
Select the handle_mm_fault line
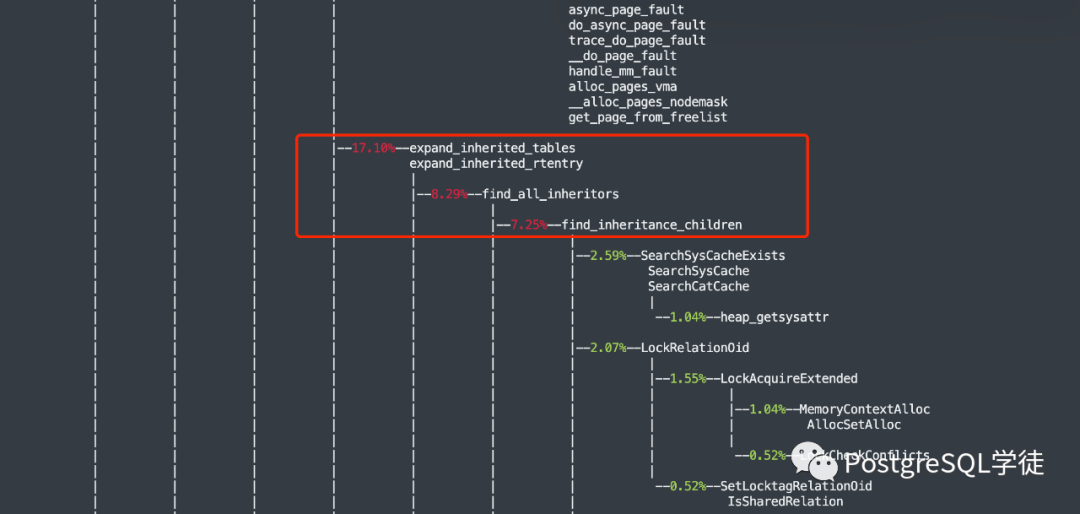pyautogui.click(x=623, y=71)
